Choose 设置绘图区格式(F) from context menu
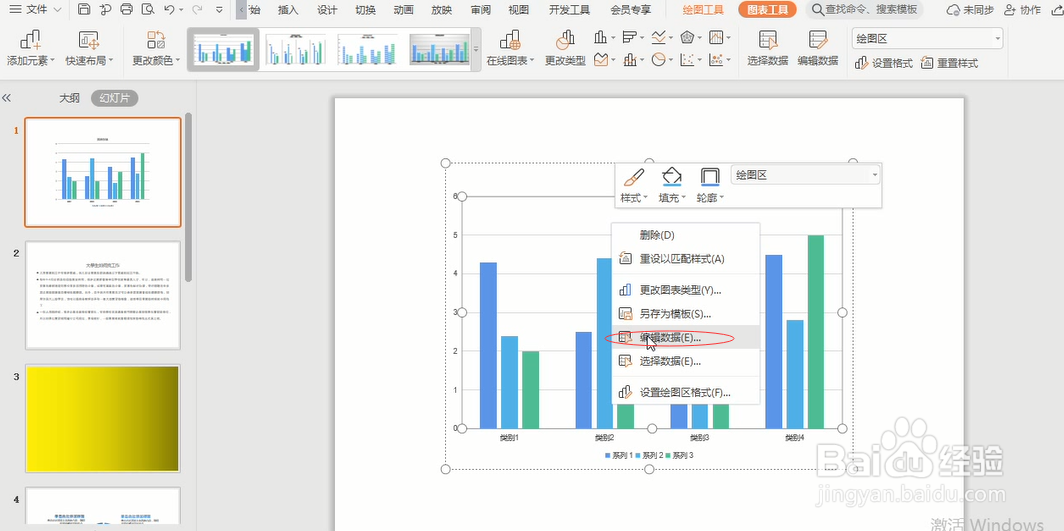 [x=685, y=392]
